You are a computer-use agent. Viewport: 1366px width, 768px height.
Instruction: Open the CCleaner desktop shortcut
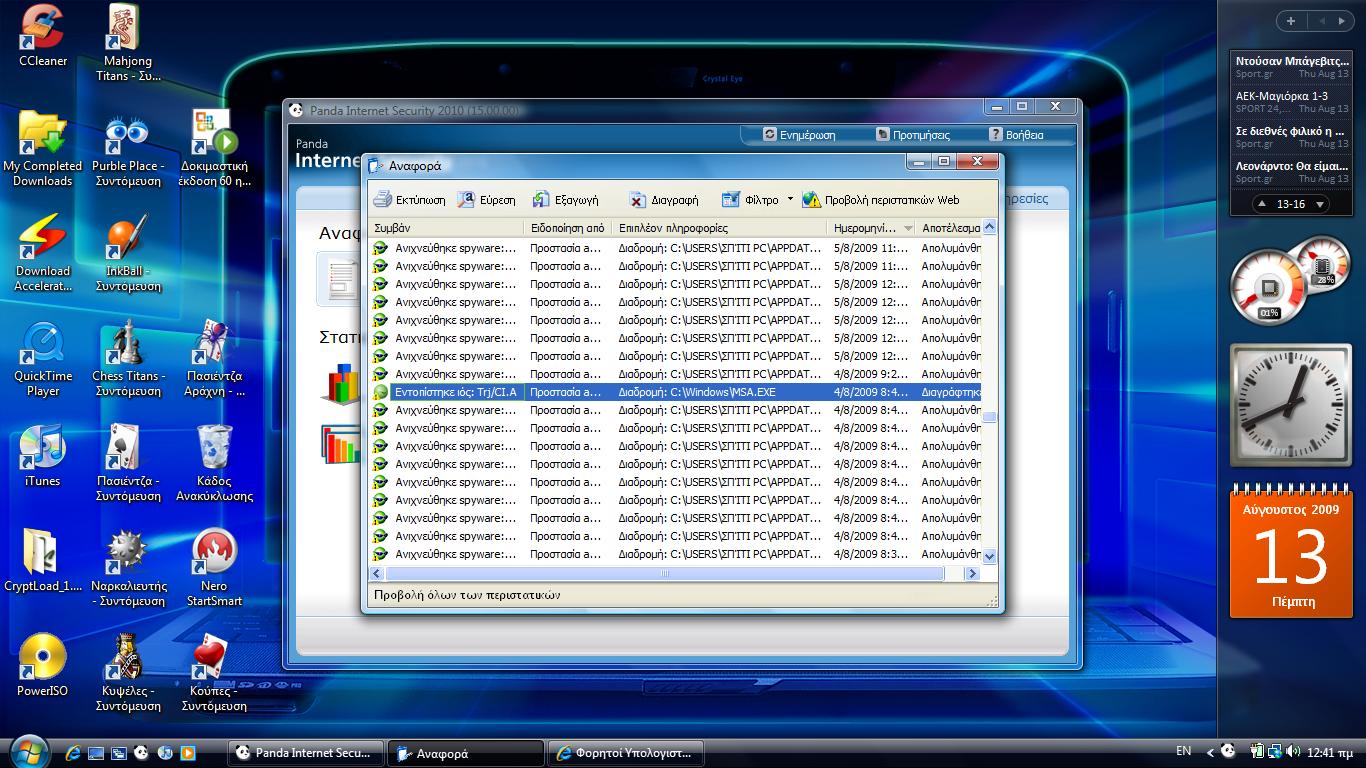pos(43,37)
